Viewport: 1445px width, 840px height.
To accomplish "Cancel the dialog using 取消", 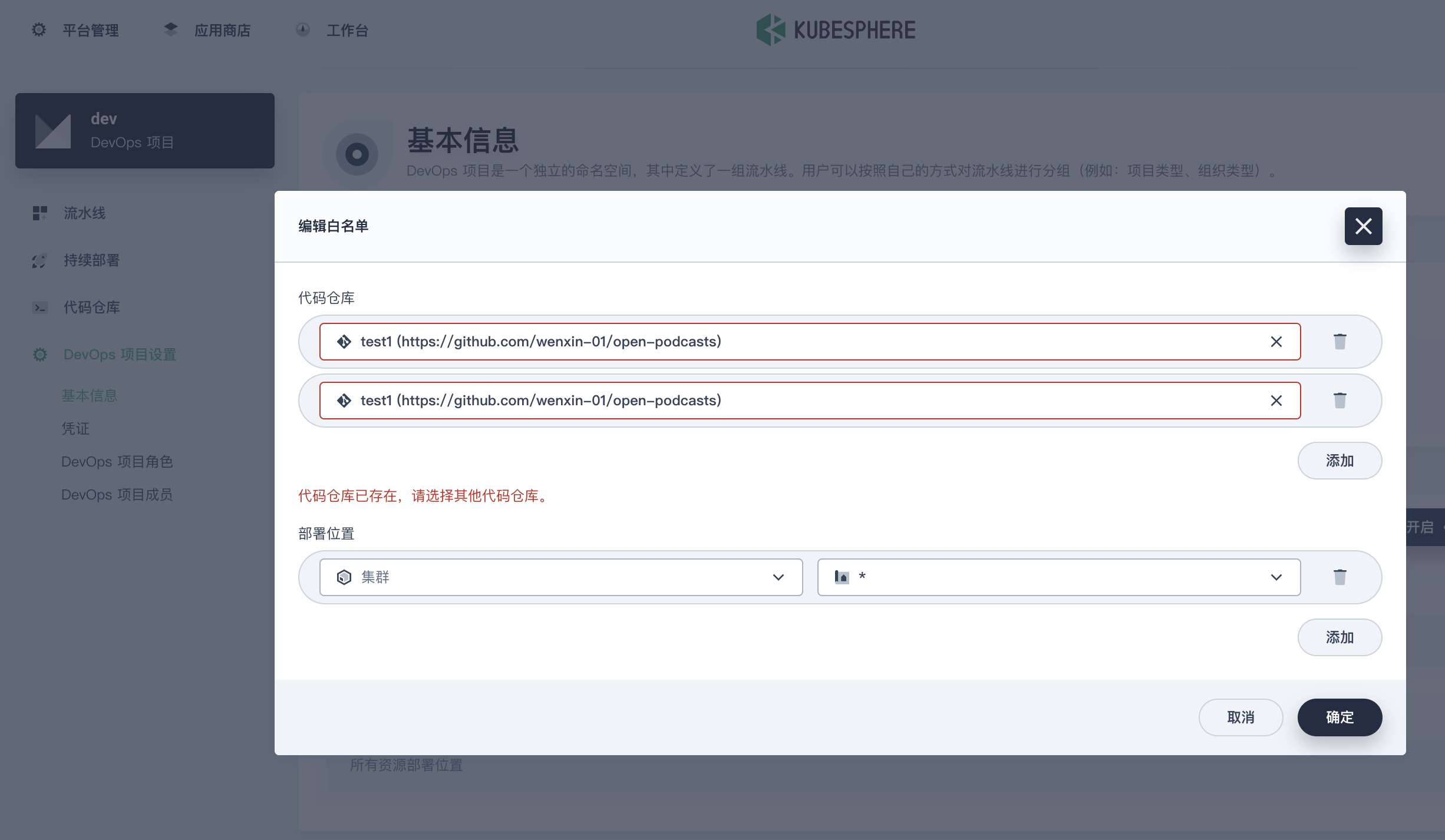I will pyautogui.click(x=1241, y=717).
